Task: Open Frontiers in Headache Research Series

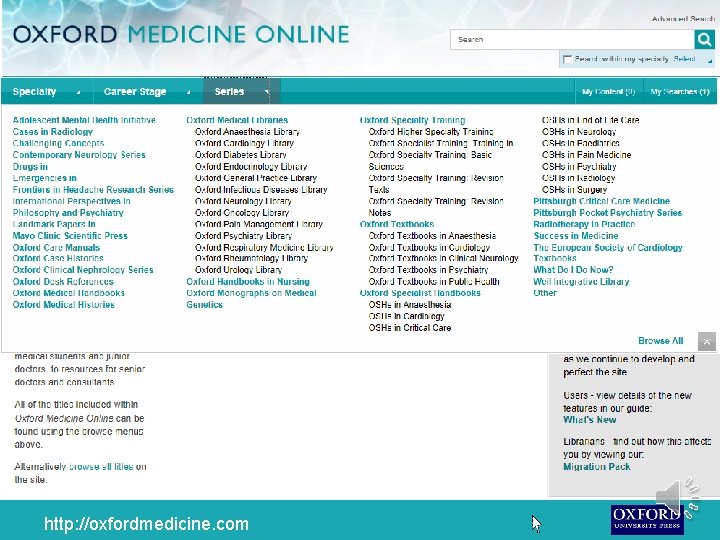Action: coord(93,190)
